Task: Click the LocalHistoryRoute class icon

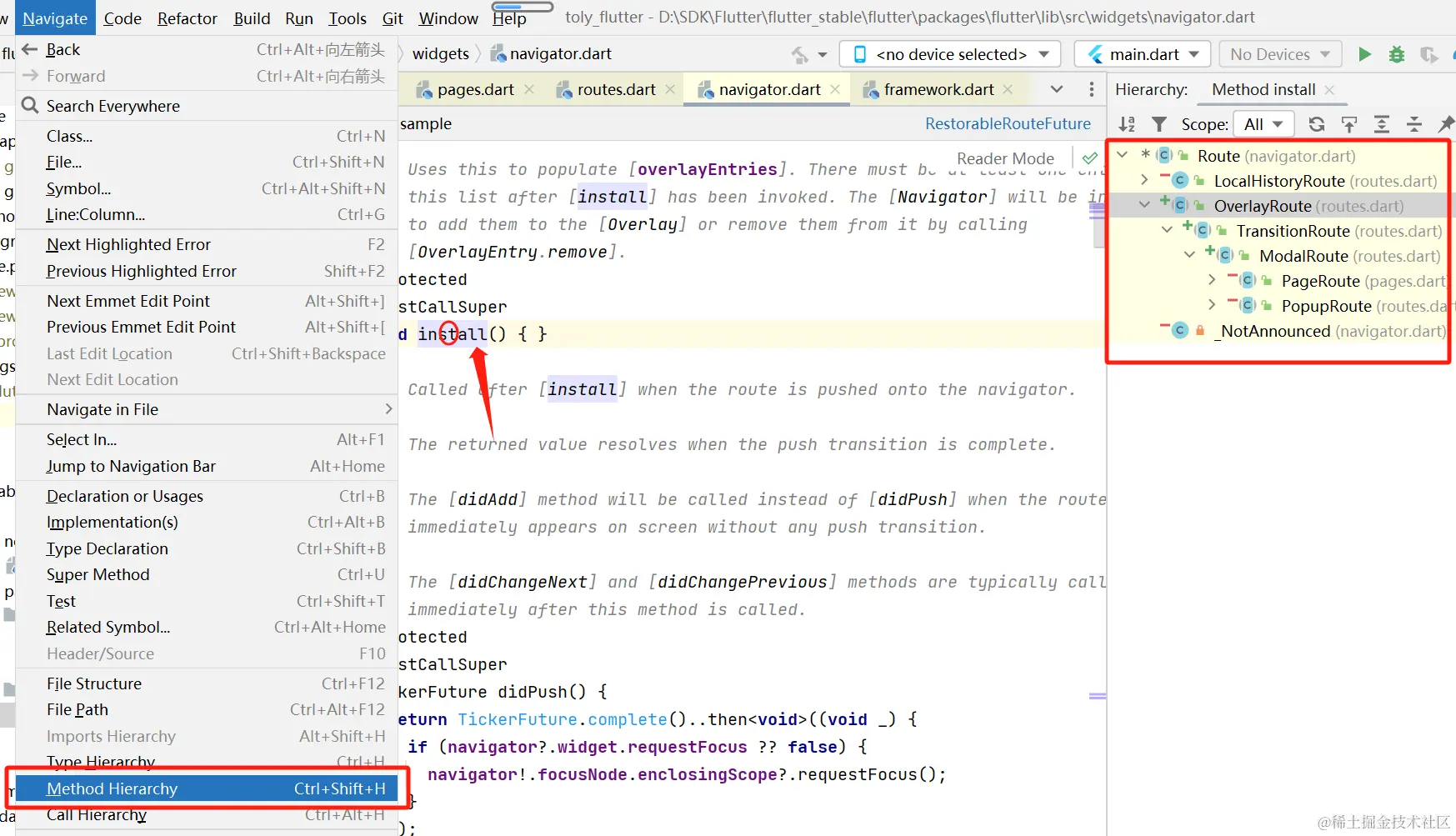Action: (x=1180, y=181)
